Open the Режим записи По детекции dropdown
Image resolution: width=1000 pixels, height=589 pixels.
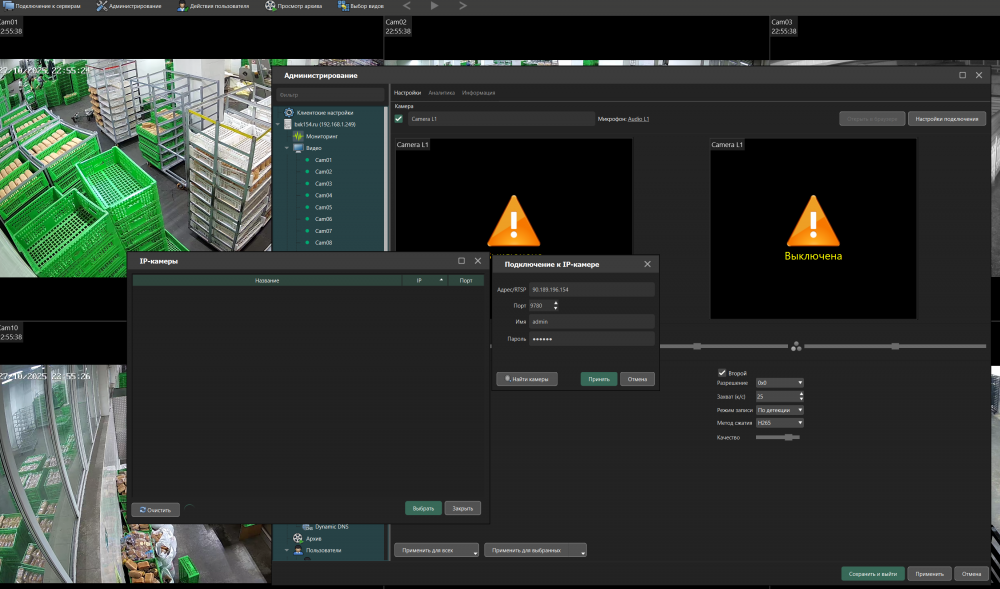[779, 409]
